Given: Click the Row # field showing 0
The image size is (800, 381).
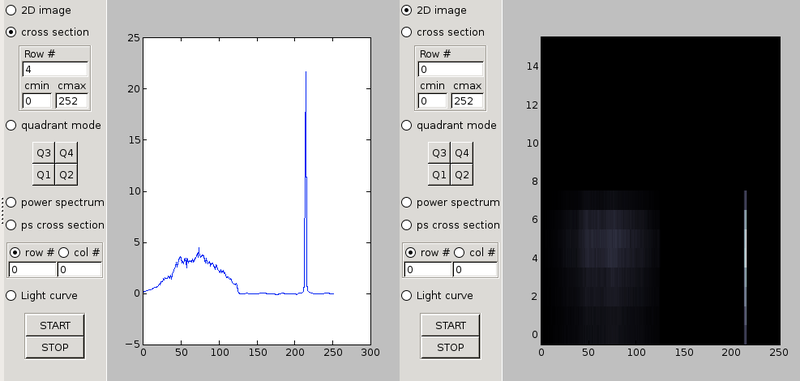Looking at the screenshot, I should [x=451, y=69].
